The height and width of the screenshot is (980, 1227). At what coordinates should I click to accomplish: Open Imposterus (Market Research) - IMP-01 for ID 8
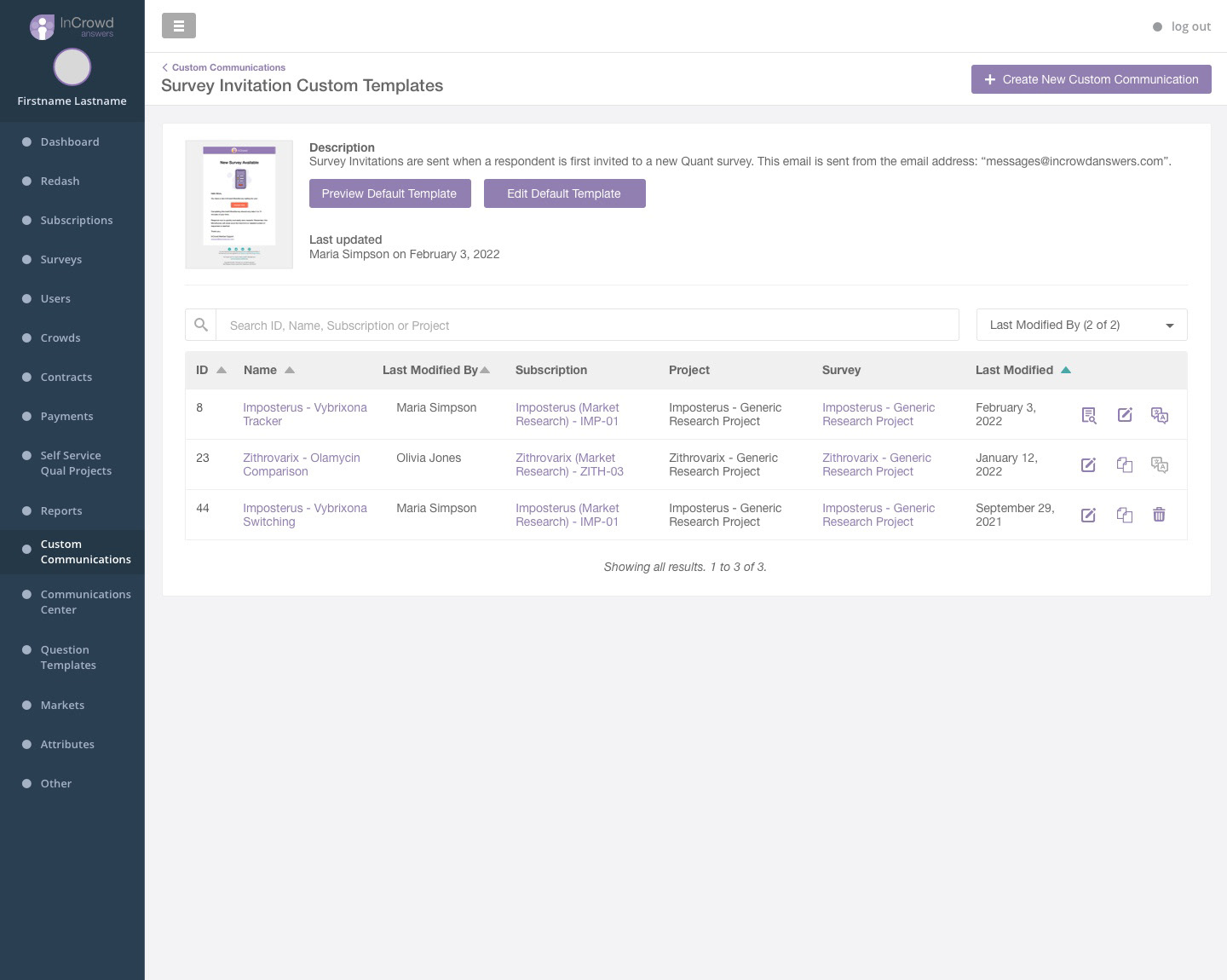click(x=567, y=414)
